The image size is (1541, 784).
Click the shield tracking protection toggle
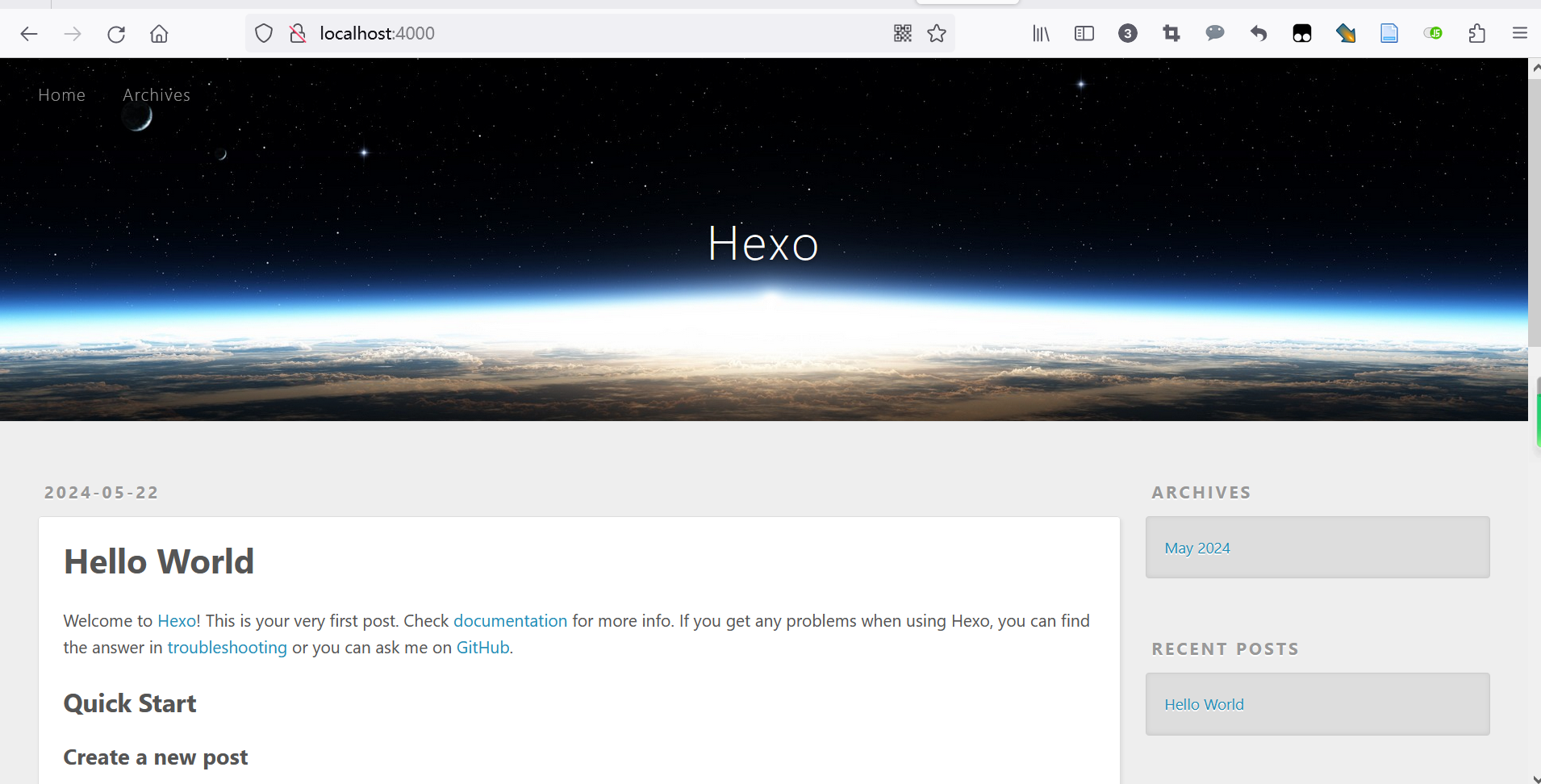(x=264, y=33)
